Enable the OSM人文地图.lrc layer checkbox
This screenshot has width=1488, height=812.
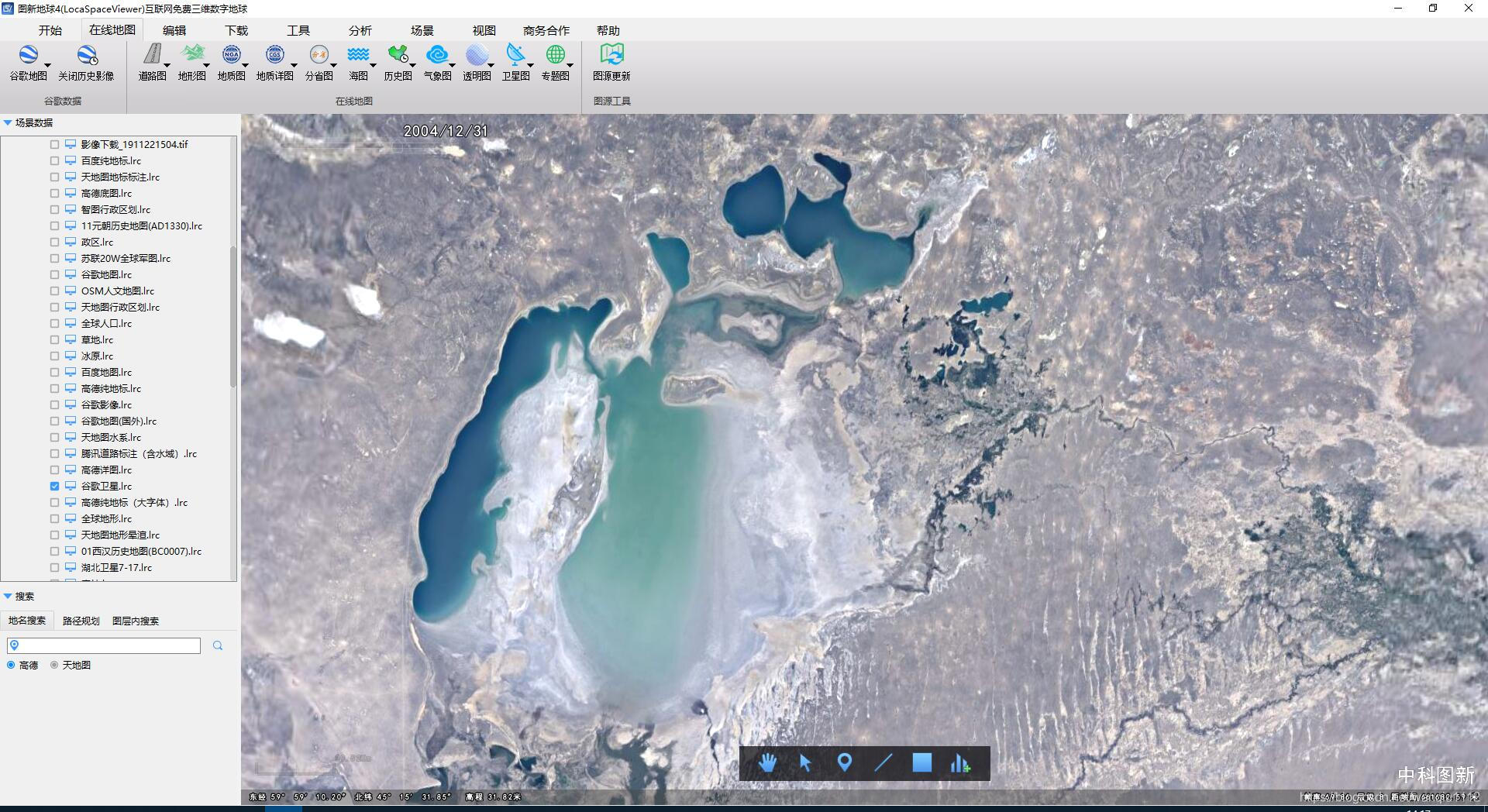(54, 291)
